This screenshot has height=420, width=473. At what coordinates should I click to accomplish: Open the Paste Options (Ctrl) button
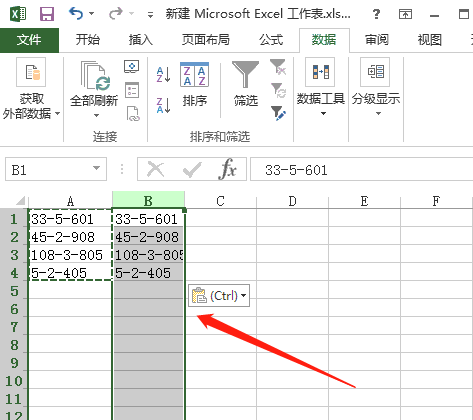click(219, 295)
